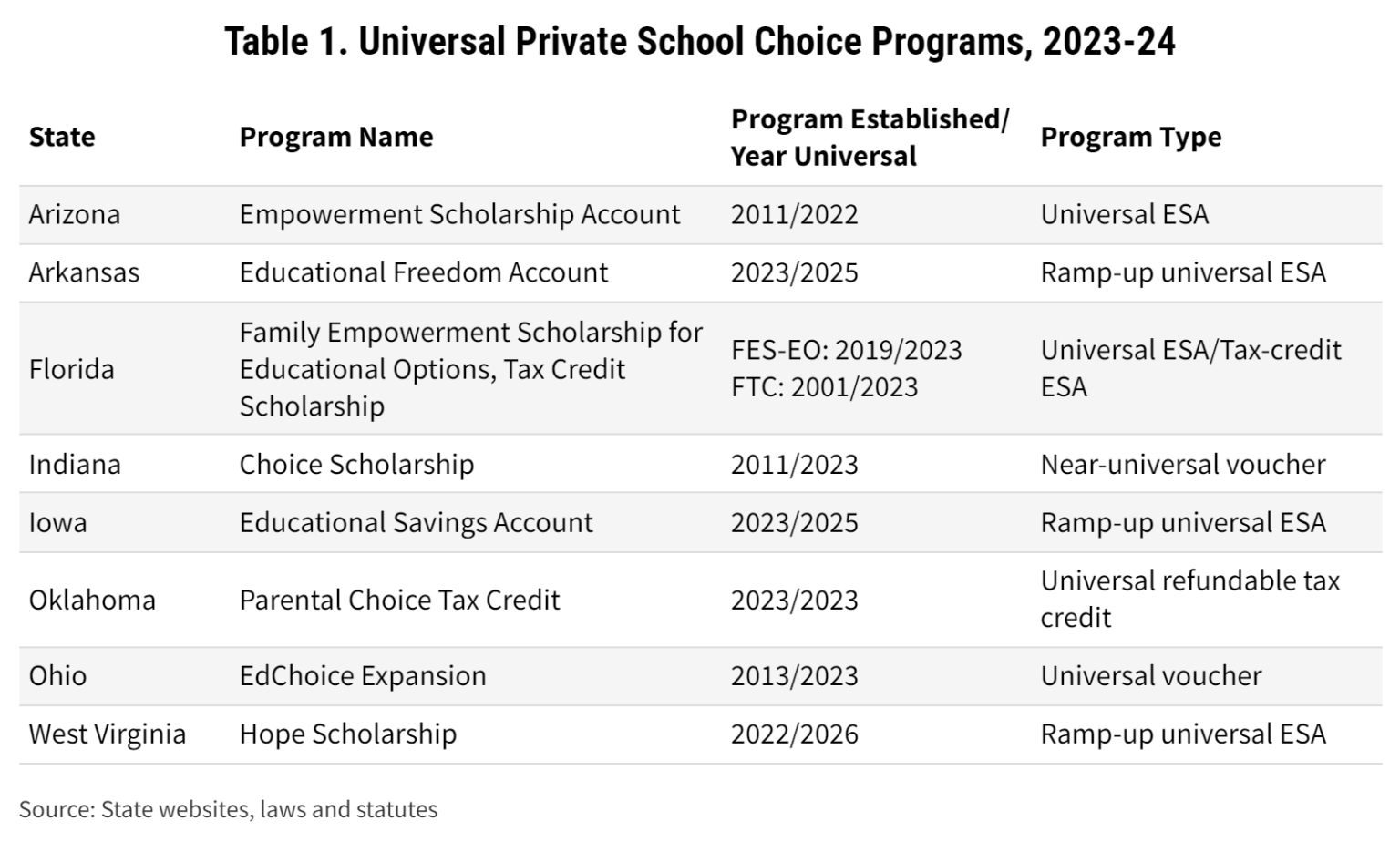Click the table title heading
Image resolution: width=1400 pixels, height=842 pixels.
coord(700,41)
